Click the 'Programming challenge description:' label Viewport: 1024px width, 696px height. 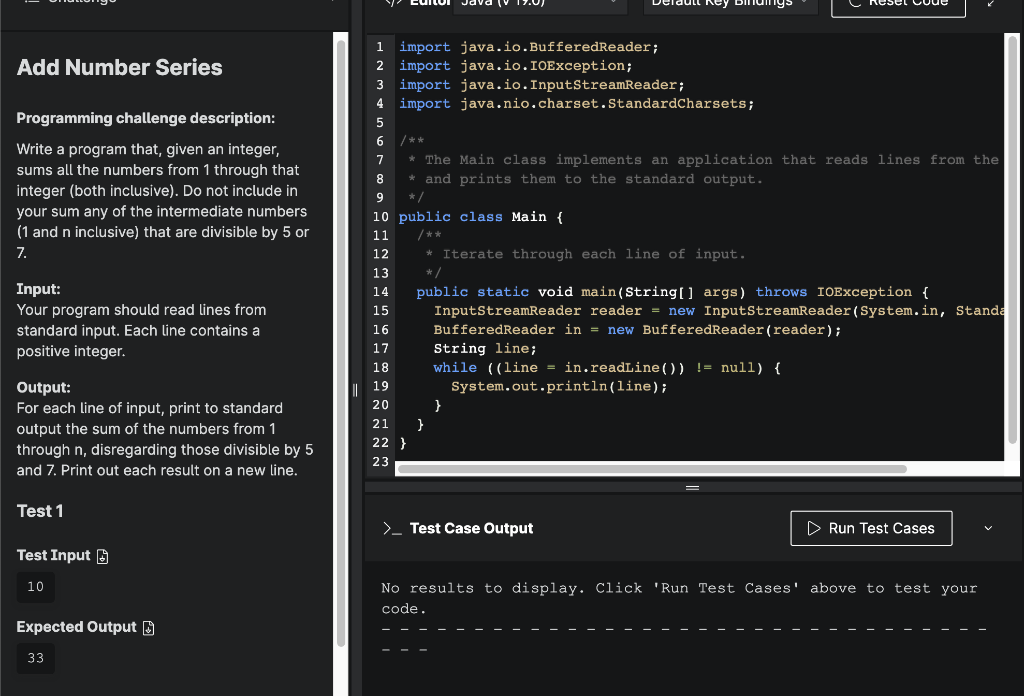coord(146,118)
